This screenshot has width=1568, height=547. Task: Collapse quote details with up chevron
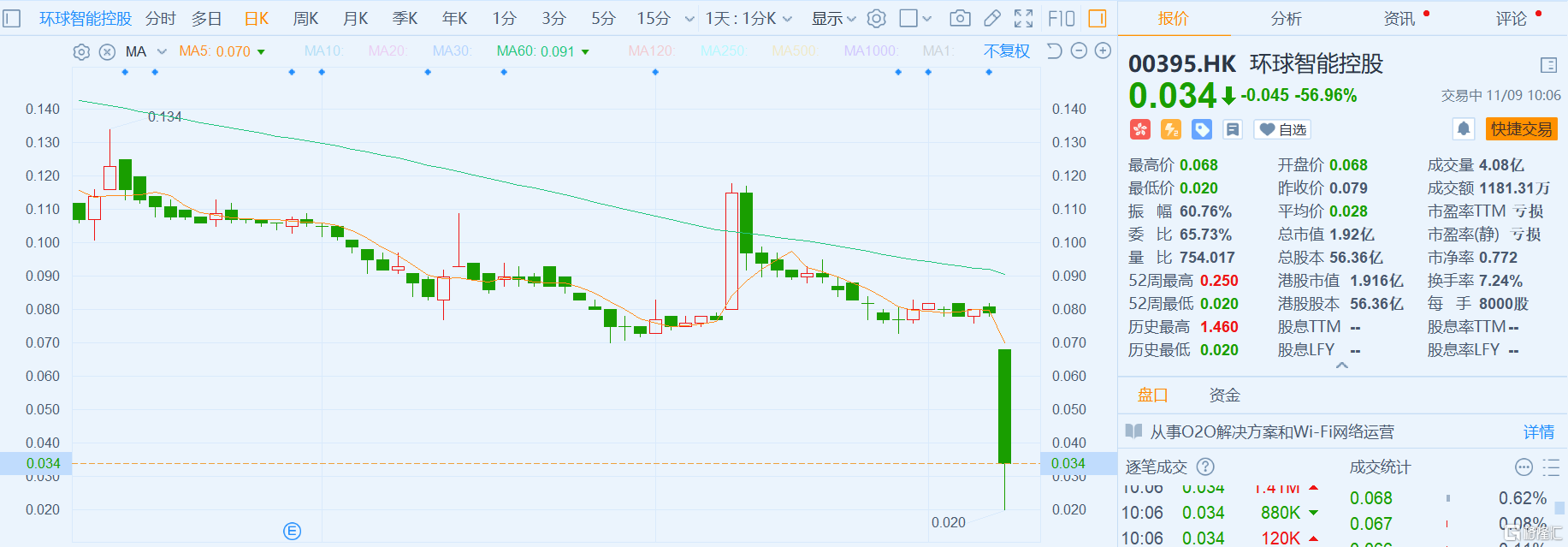point(1342,366)
